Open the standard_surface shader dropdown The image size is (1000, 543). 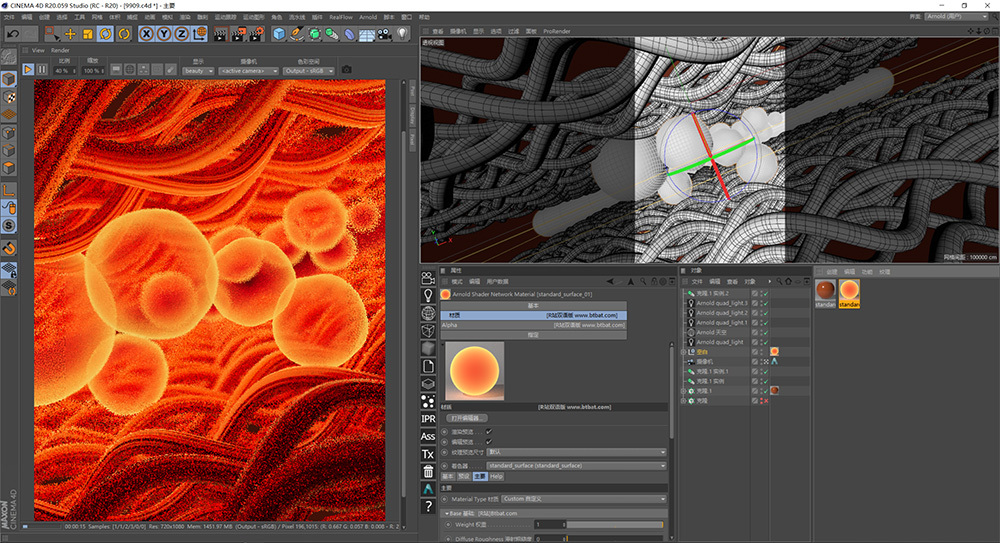click(577, 466)
